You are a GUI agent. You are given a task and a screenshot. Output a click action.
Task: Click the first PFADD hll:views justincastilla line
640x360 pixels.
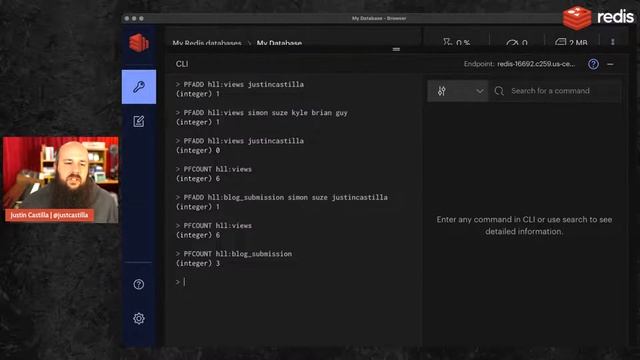pos(240,84)
